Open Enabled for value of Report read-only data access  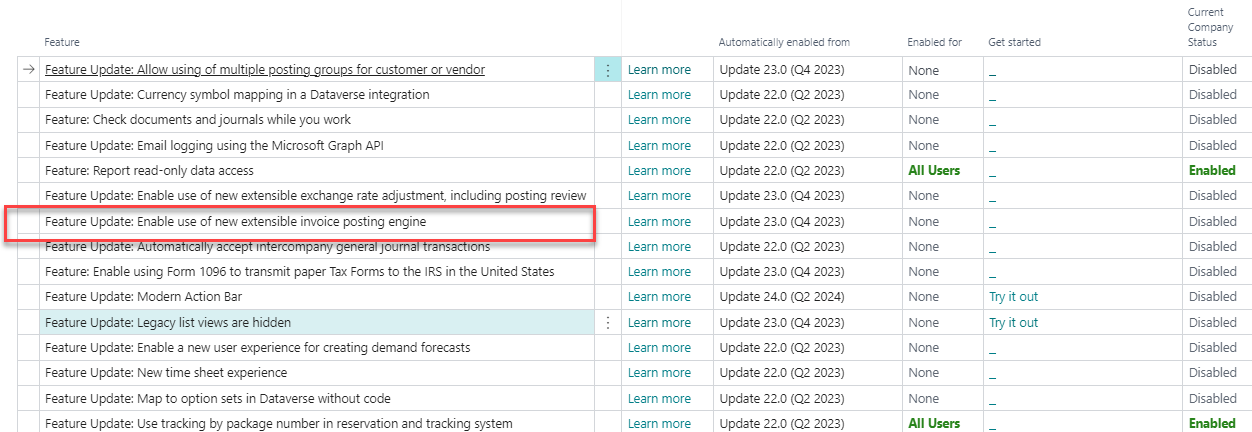coord(933,171)
